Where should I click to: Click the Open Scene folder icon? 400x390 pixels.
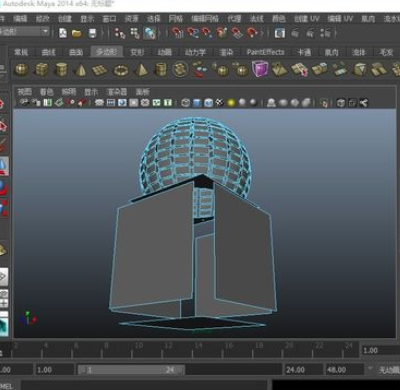tap(77, 33)
